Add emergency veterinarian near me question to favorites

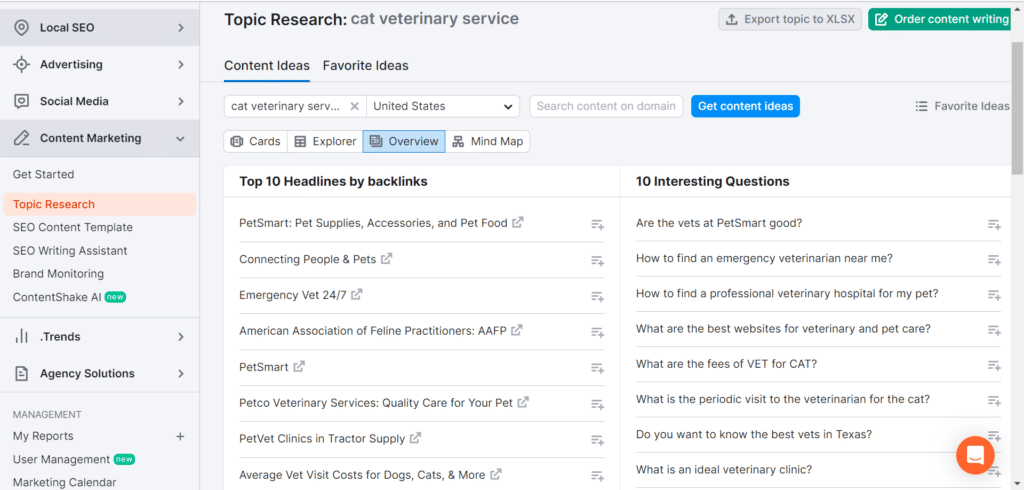[994, 259]
